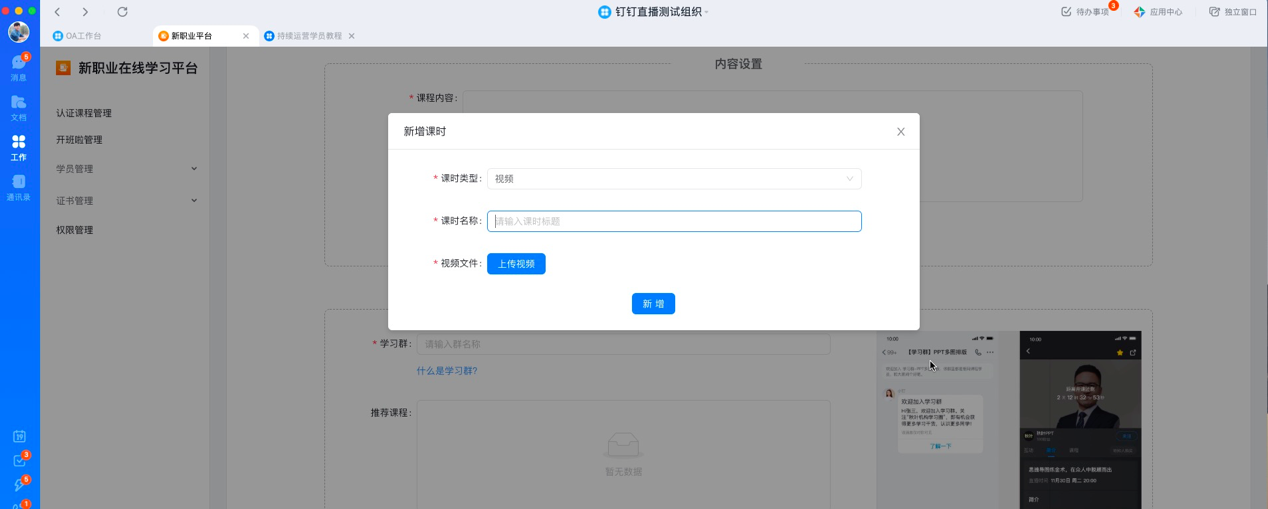Click the 上传视频 button

click(516, 264)
